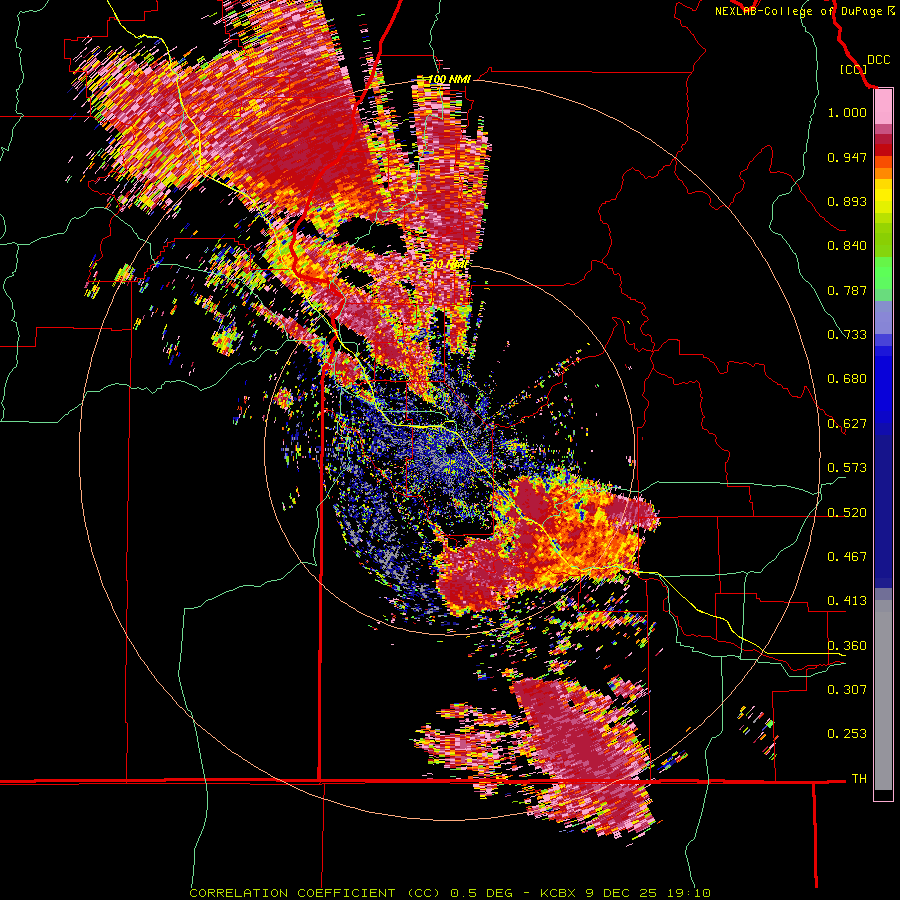Select the 0.253 scale value

[847, 734]
